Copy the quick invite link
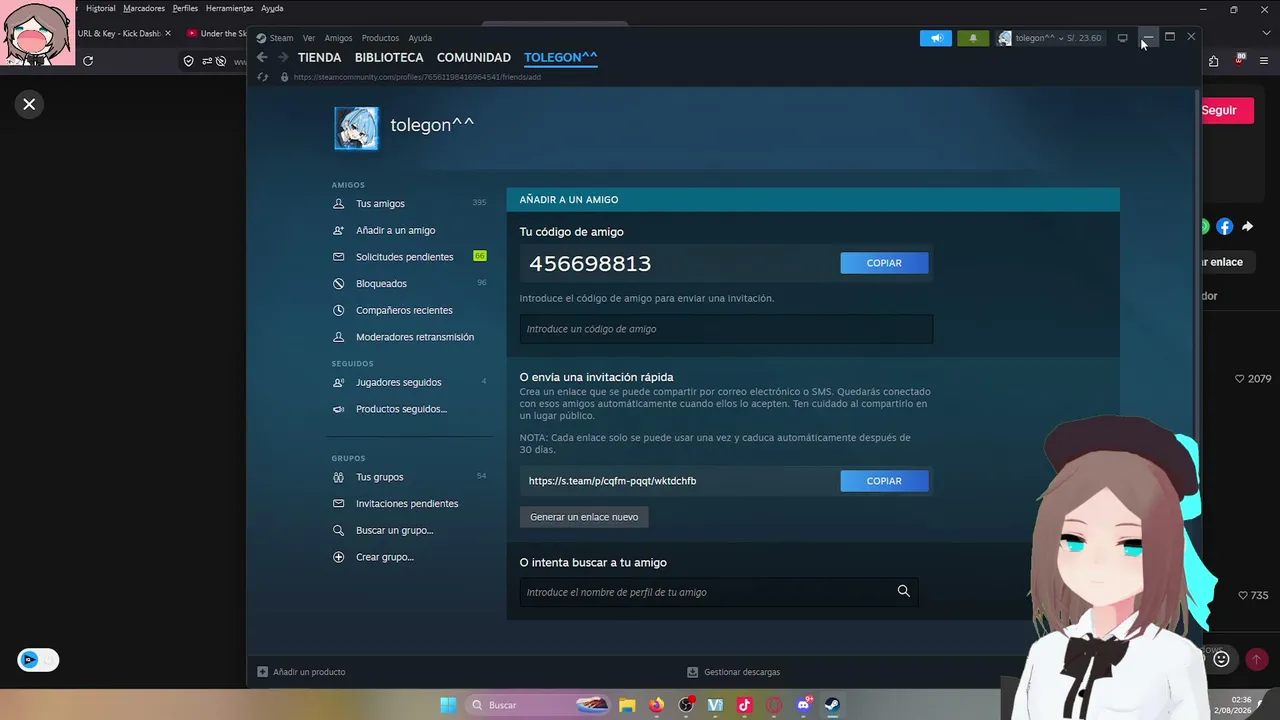1280x720 pixels. point(884,481)
